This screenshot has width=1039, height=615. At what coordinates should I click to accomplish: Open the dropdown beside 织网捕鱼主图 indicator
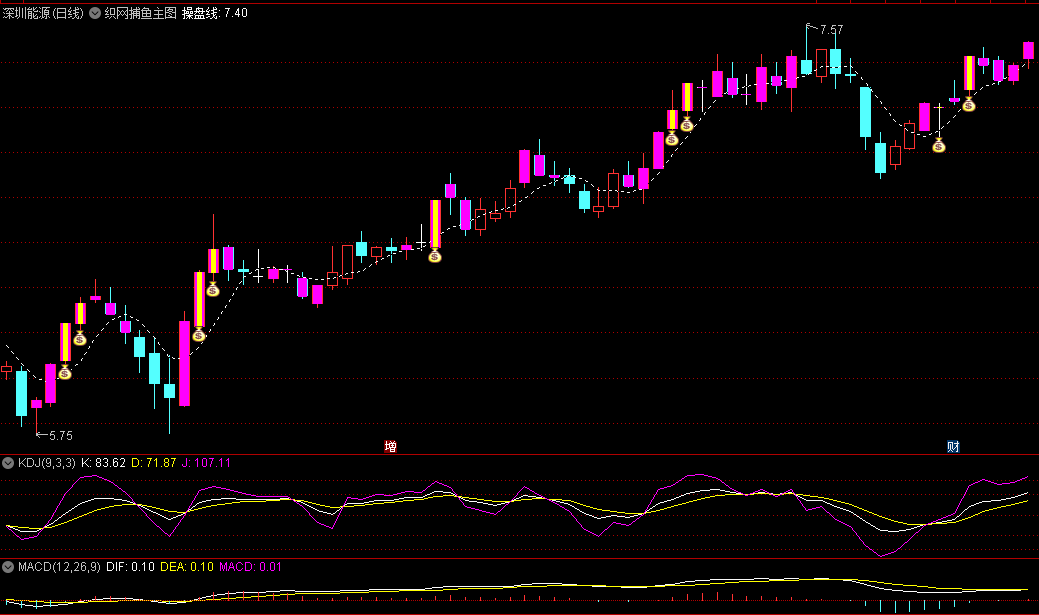(x=95, y=13)
